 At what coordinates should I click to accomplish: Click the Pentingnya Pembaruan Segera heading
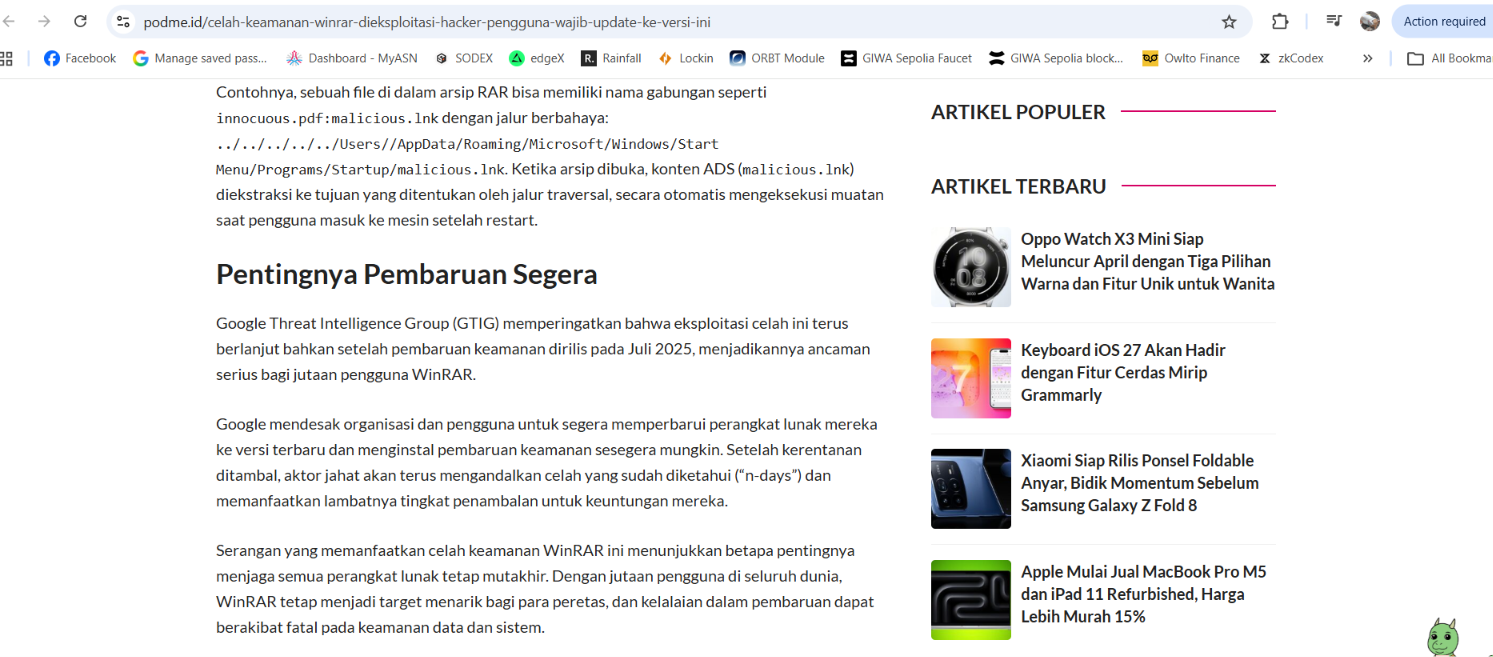pos(406,274)
